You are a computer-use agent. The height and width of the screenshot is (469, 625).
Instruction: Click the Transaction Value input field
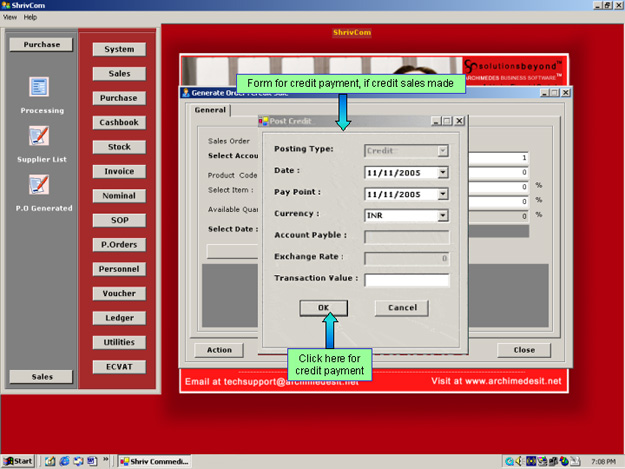pyautogui.click(x=406, y=279)
